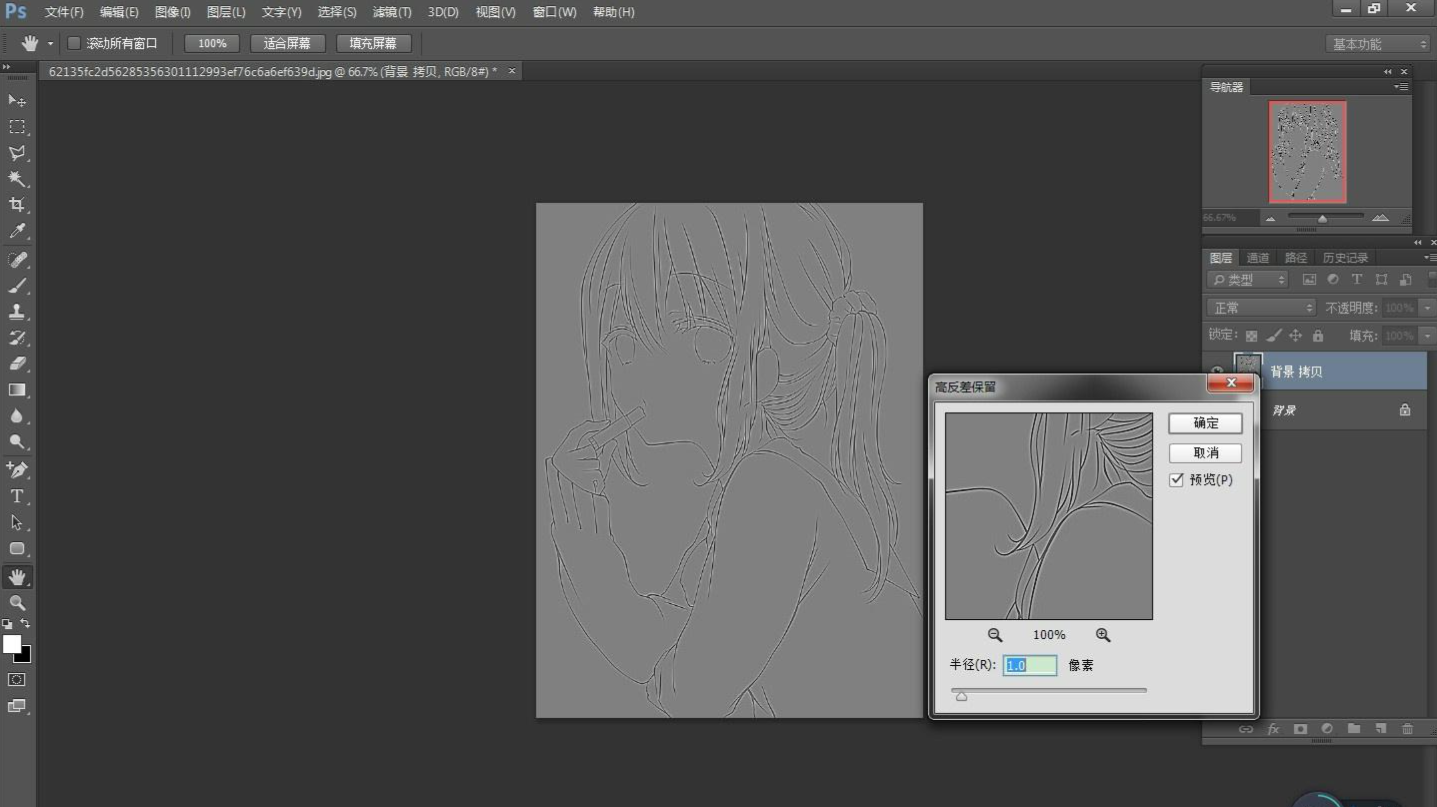
Task: Select the Horizontal Type tool
Action: click(x=17, y=496)
